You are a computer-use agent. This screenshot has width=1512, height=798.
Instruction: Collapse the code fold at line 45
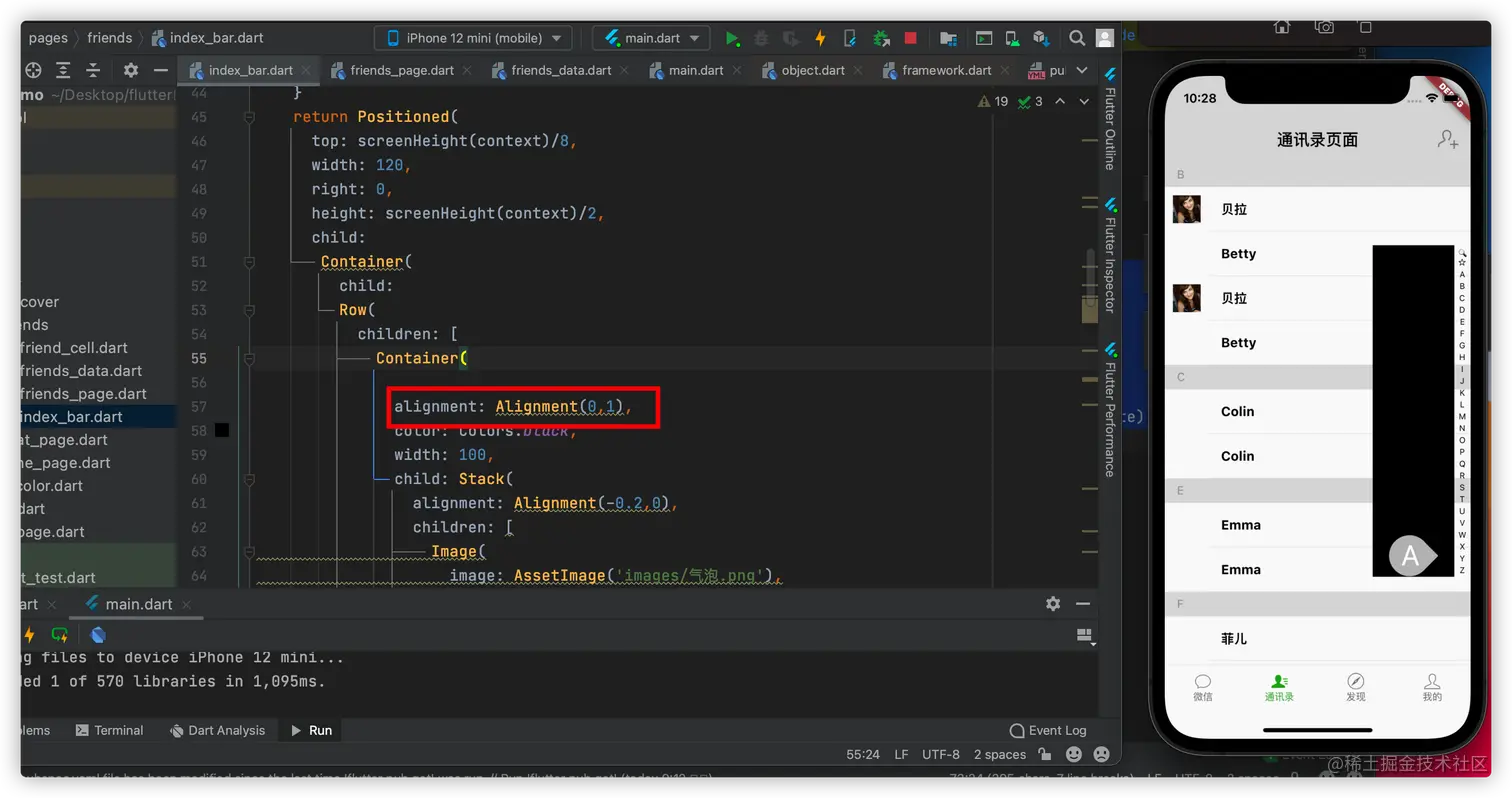click(x=249, y=117)
